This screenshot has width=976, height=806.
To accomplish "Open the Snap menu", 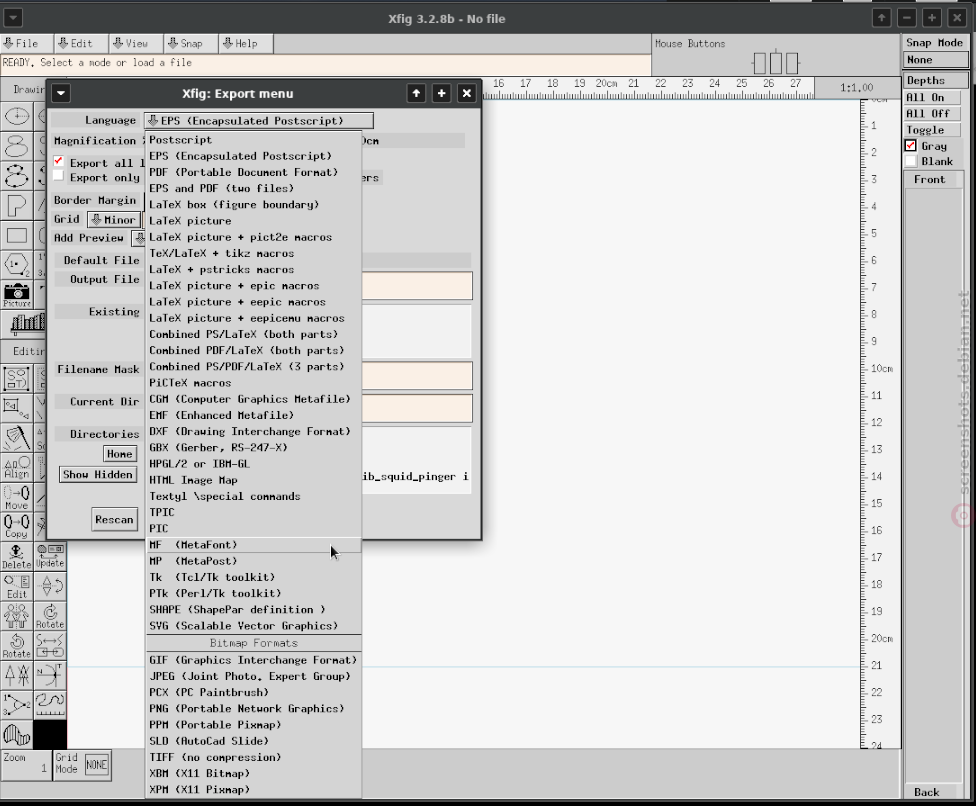I will (x=192, y=44).
